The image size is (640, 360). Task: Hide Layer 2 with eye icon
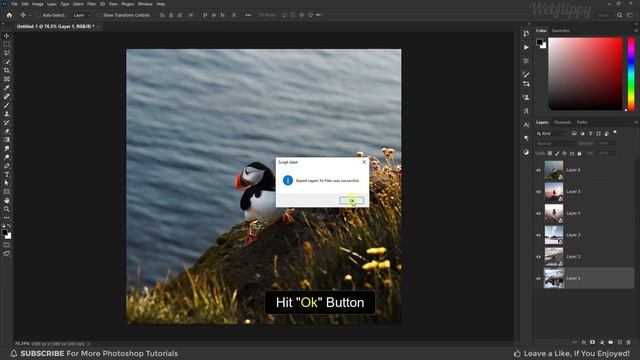tap(538, 257)
